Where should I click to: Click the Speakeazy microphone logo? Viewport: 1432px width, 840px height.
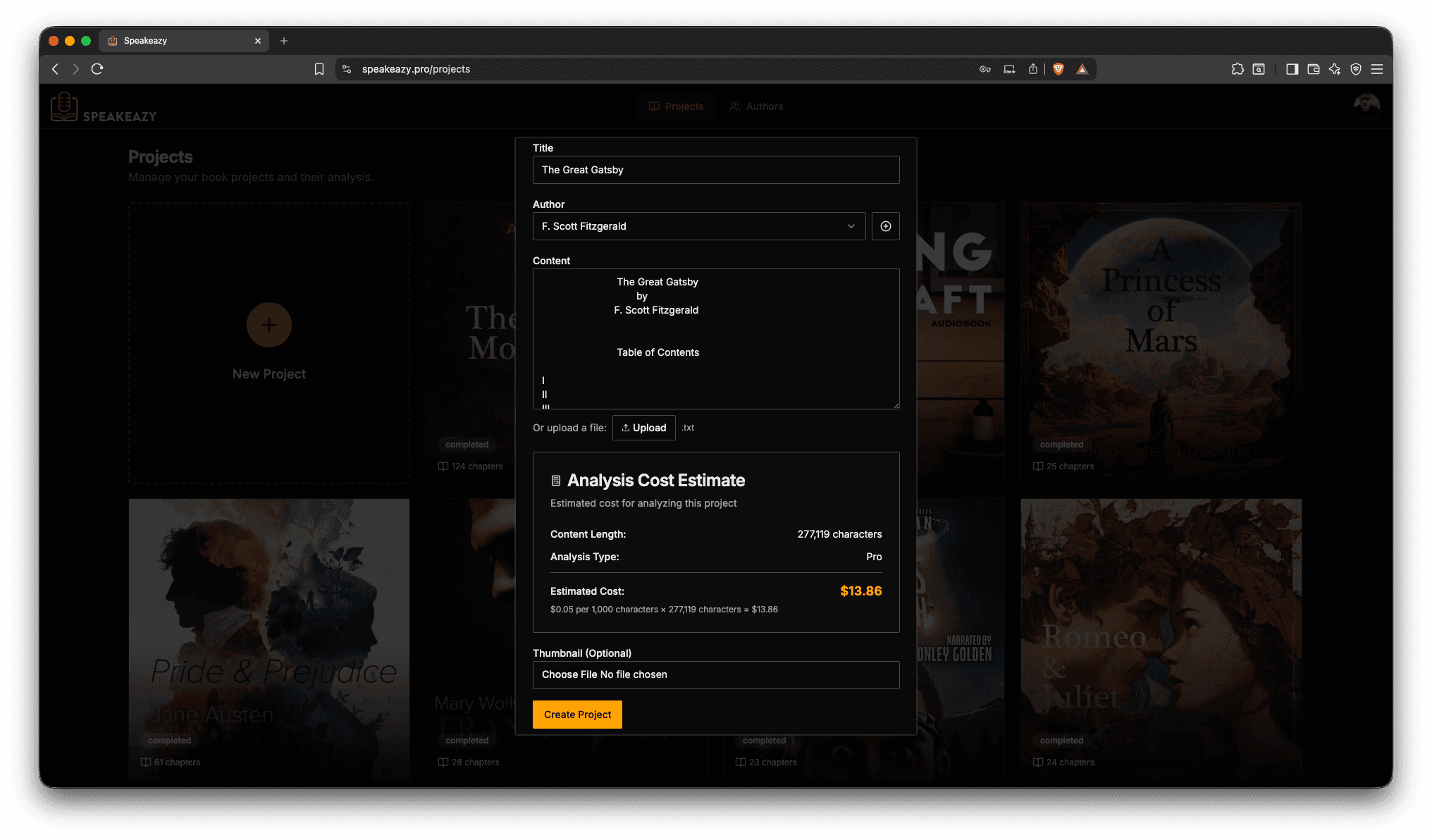click(x=64, y=106)
